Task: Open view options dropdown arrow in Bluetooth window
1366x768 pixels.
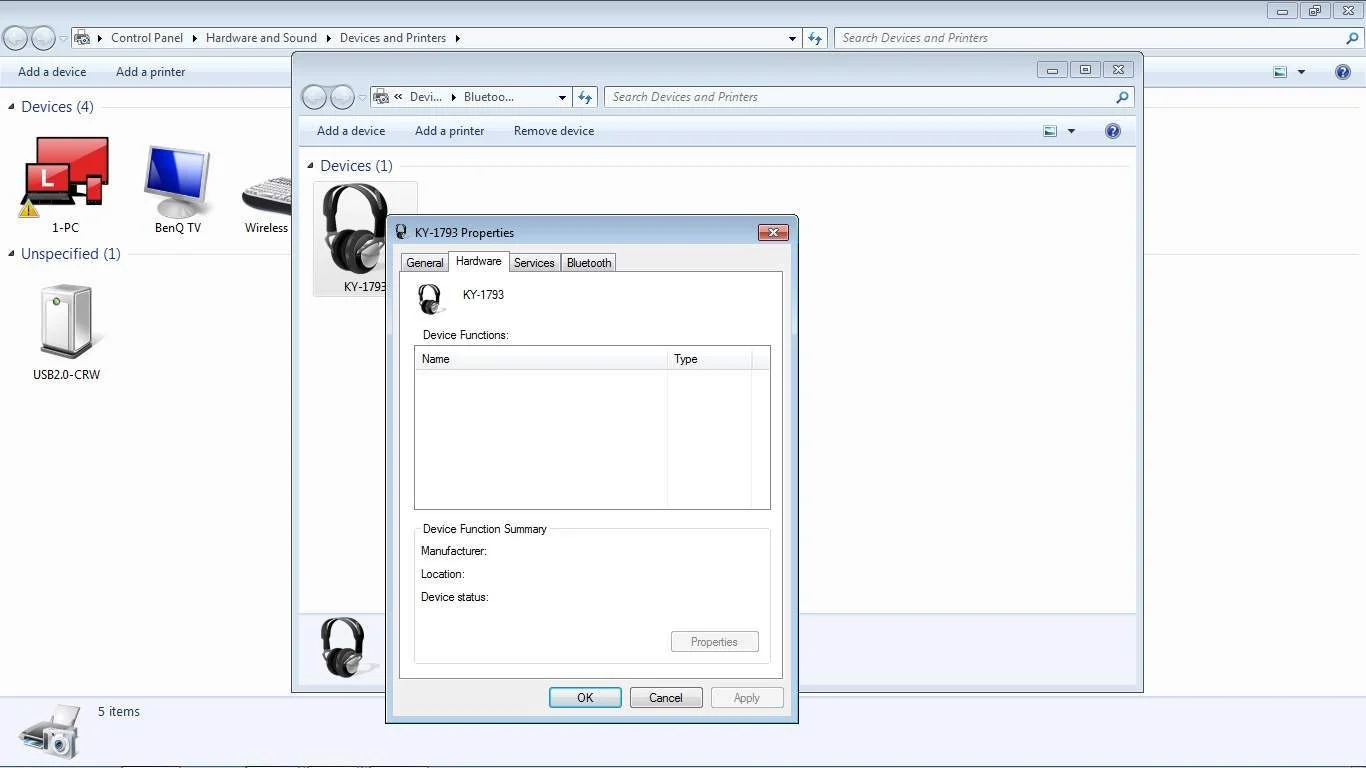Action: [1071, 131]
